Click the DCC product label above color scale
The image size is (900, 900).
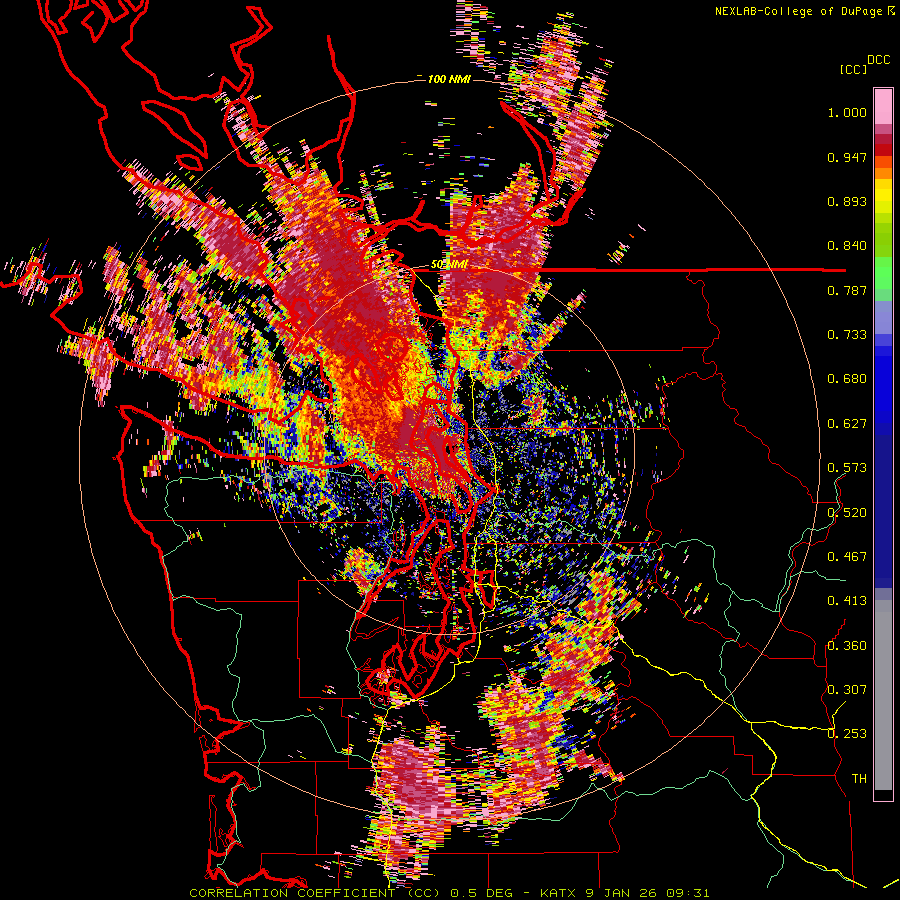[878, 60]
